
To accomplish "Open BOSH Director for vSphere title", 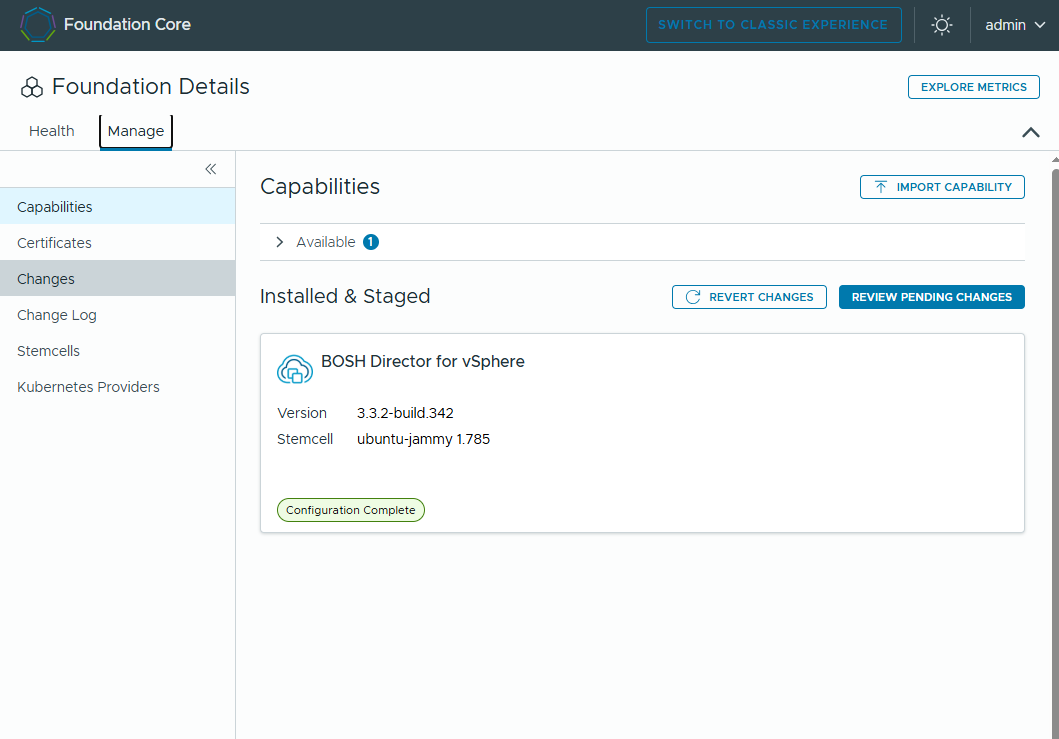I will [423, 361].
